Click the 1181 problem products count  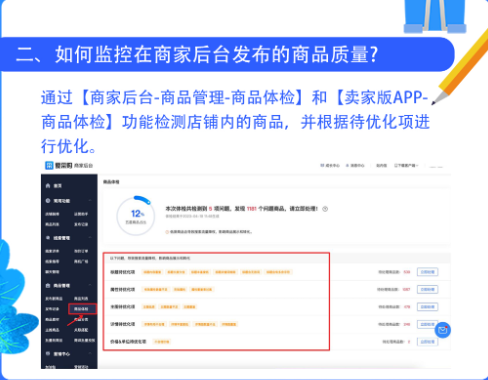[x=252, y=209]
